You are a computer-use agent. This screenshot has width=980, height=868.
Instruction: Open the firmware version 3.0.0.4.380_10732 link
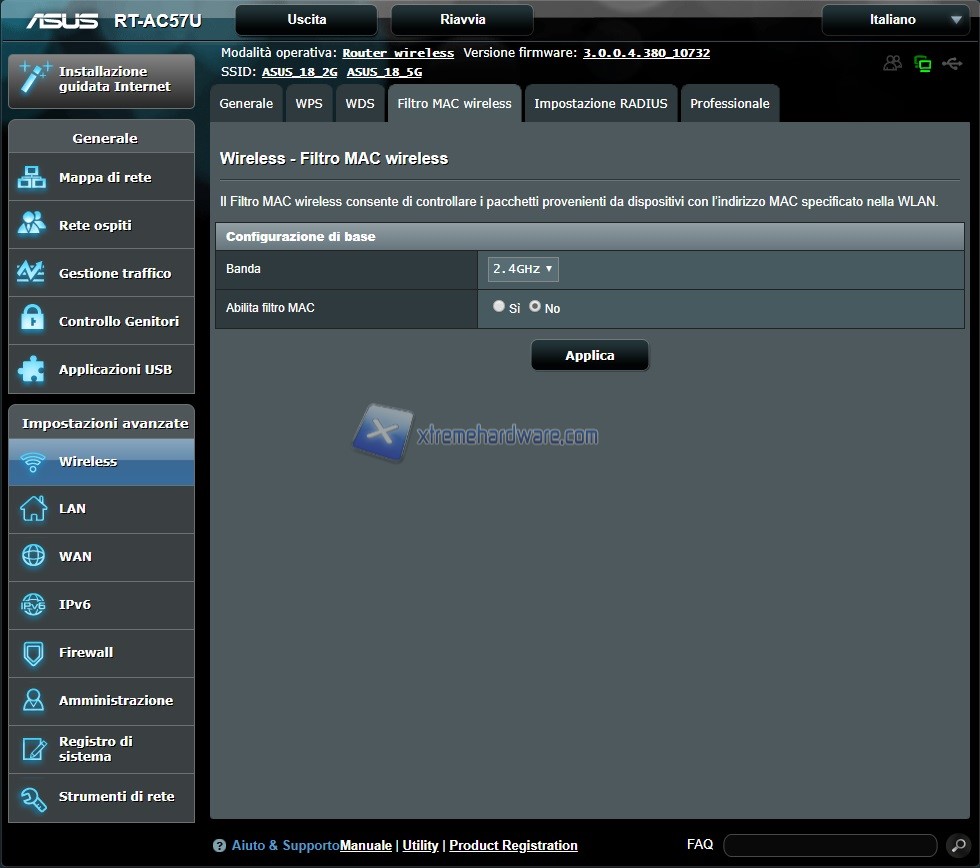tap(646, 53)
